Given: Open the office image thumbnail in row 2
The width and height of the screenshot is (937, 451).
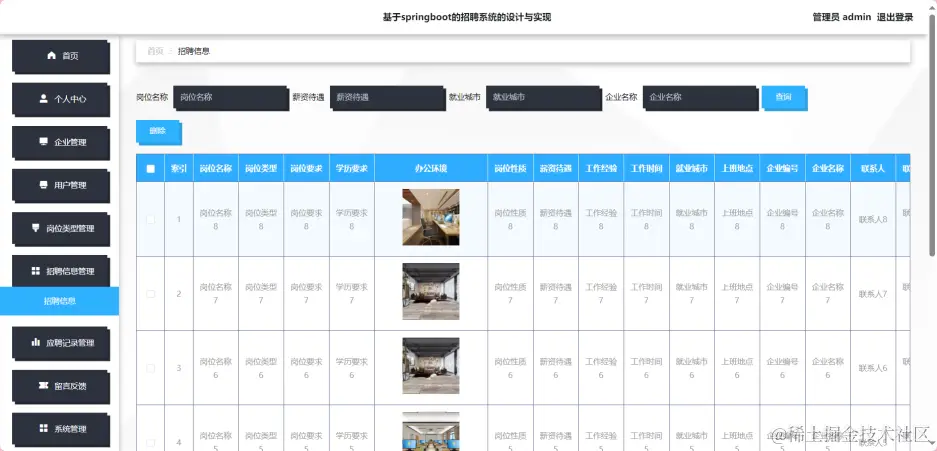Looking at the screenshot, I should pos(431,292).
